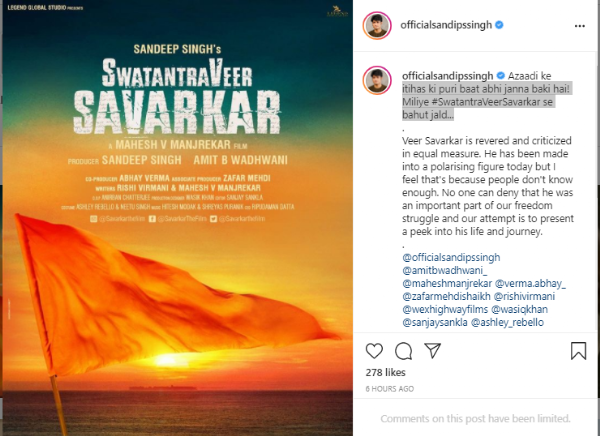Go to the @rishivirmani profile

(x=524, y=296)
